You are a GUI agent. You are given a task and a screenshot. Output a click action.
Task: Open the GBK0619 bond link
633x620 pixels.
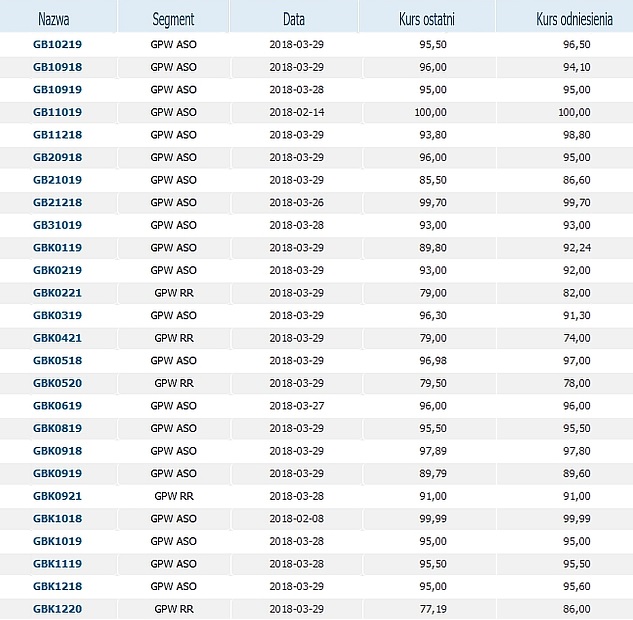tap(57, 406)
